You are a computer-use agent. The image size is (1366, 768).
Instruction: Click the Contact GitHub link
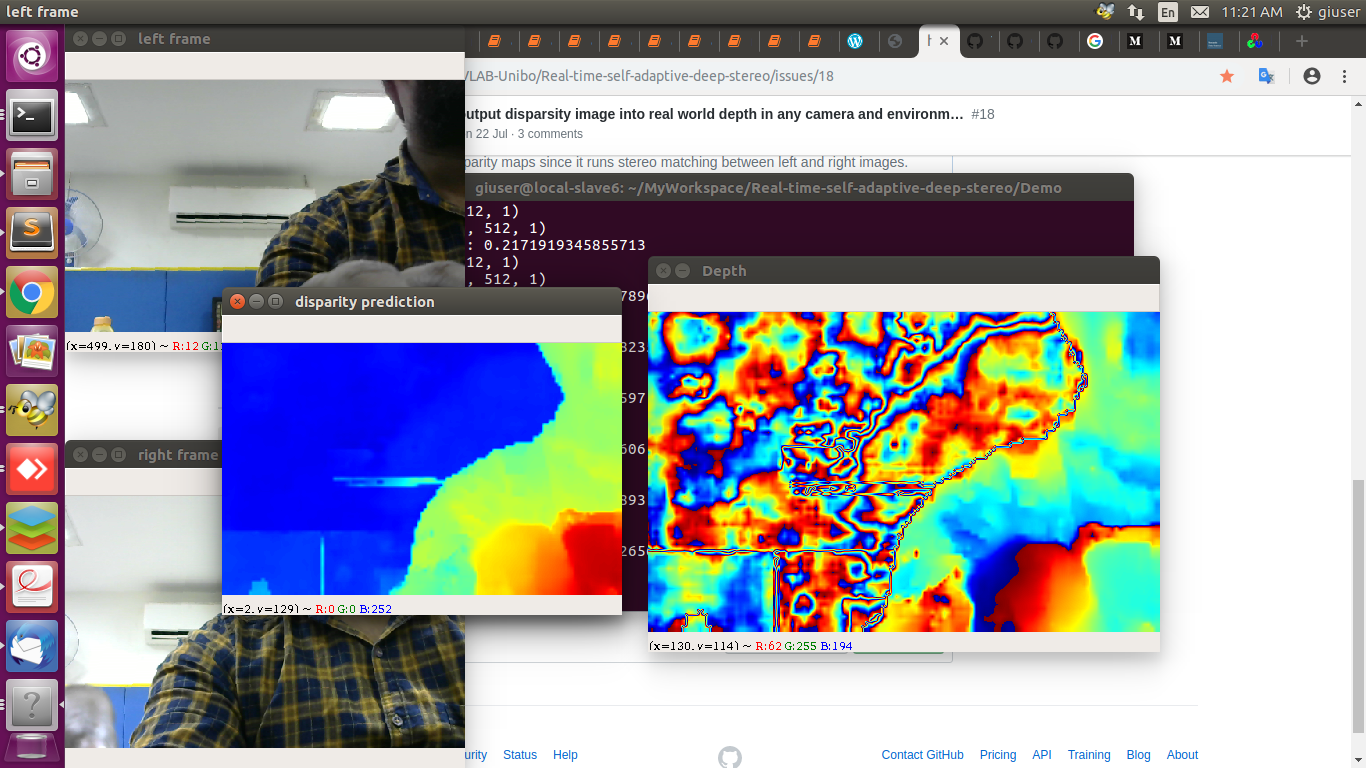(921, 755)
